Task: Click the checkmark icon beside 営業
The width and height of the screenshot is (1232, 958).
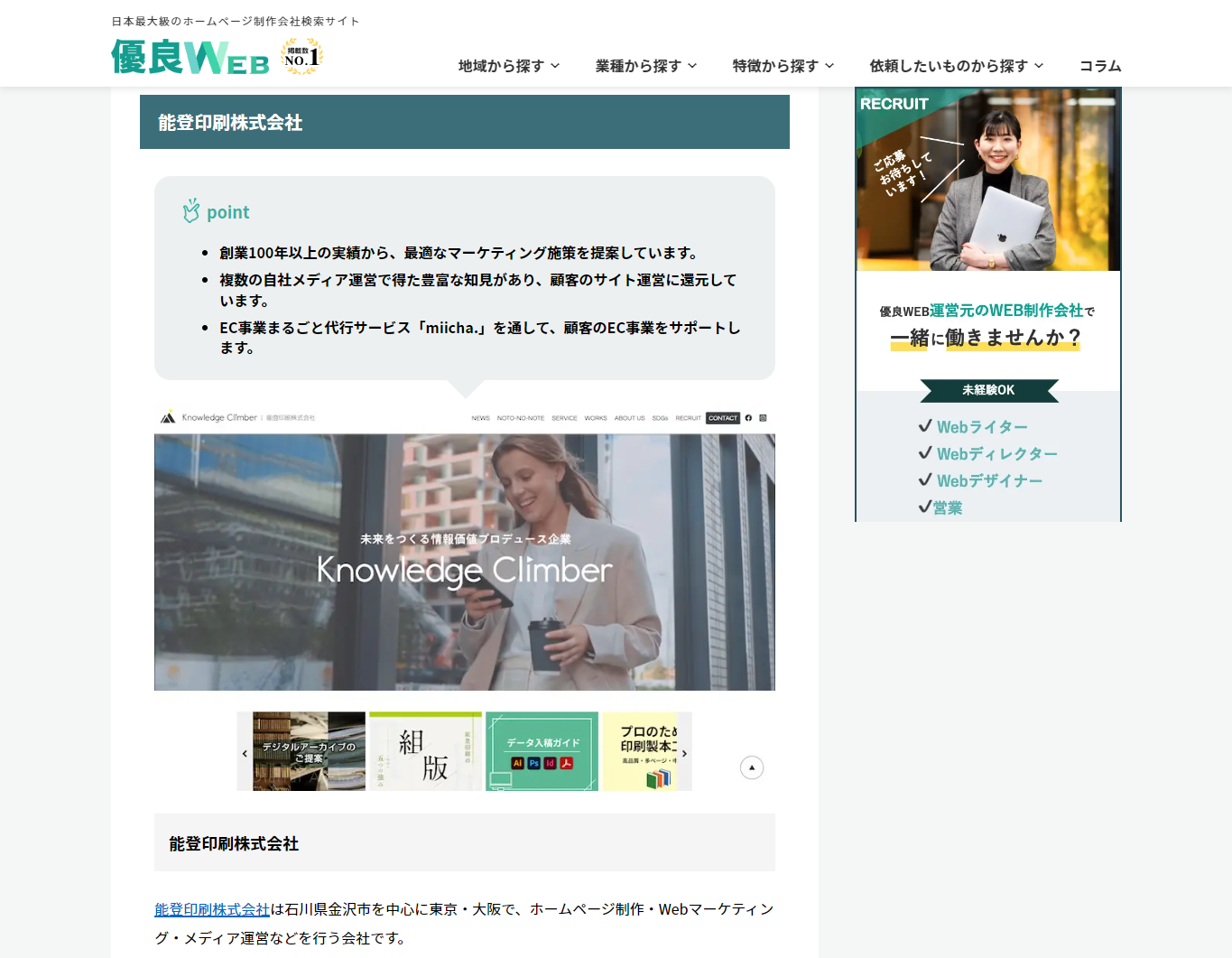Action: 925,507
